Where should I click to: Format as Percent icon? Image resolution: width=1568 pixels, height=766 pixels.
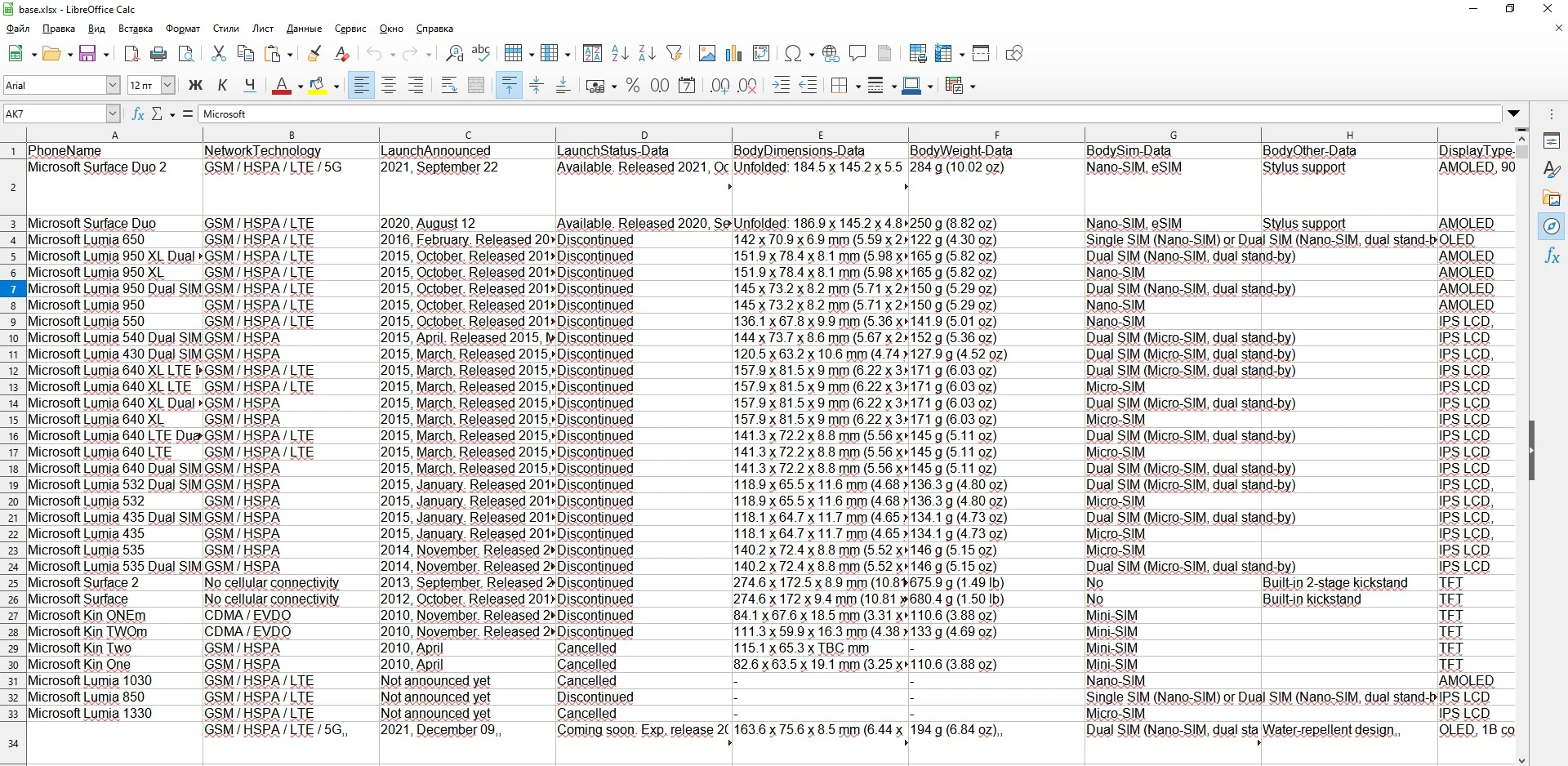(x=633, y=86)
